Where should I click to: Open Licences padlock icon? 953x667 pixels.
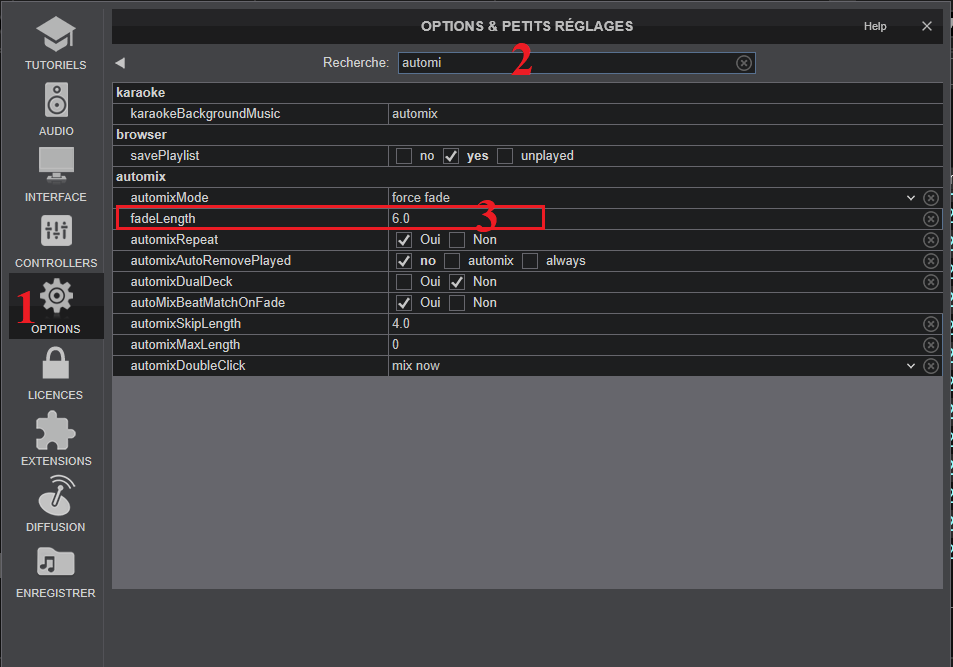coord(56,364)
